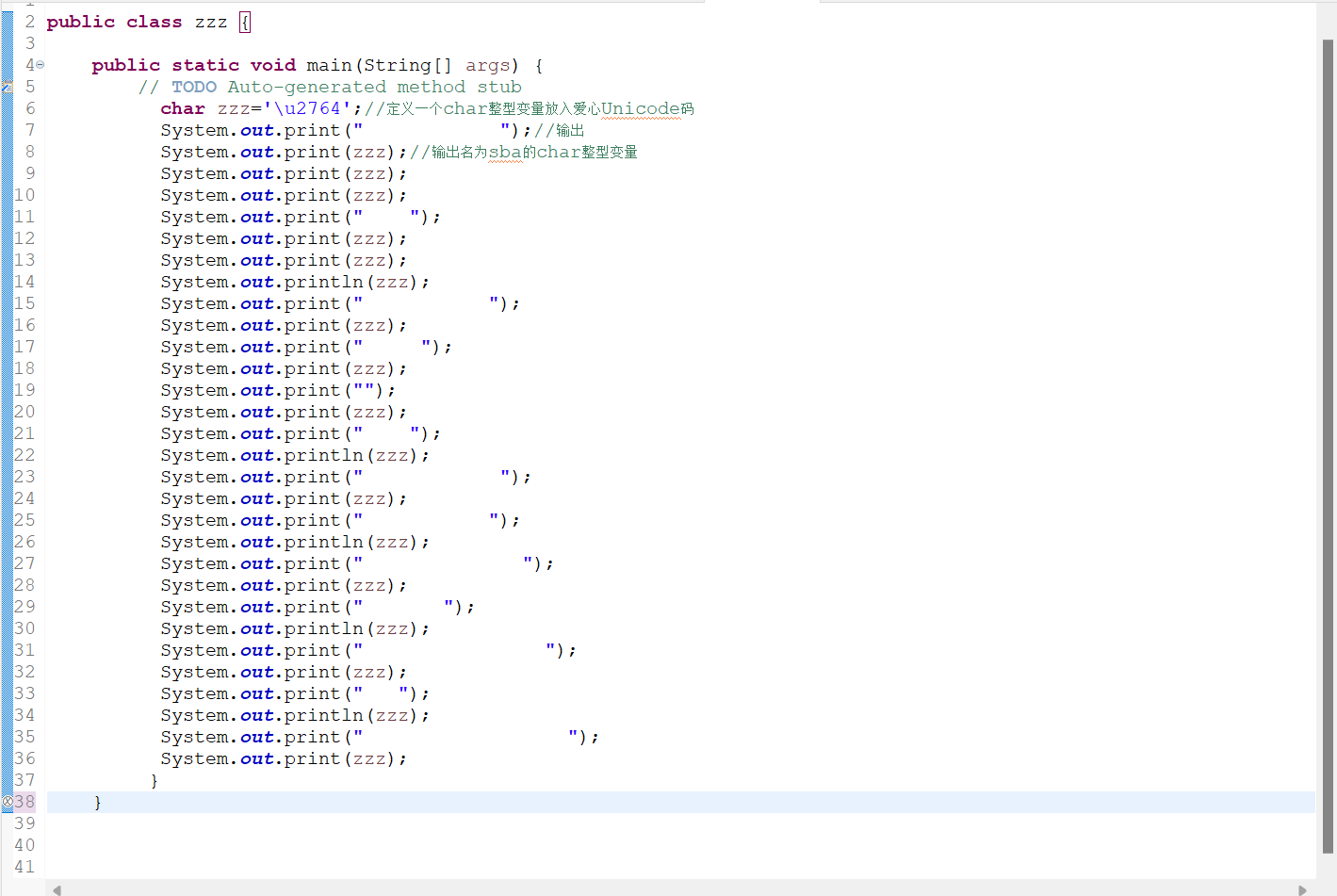Click the horizontal scrollbar right arrow
1337x896 pixels.
[1303, 889]
